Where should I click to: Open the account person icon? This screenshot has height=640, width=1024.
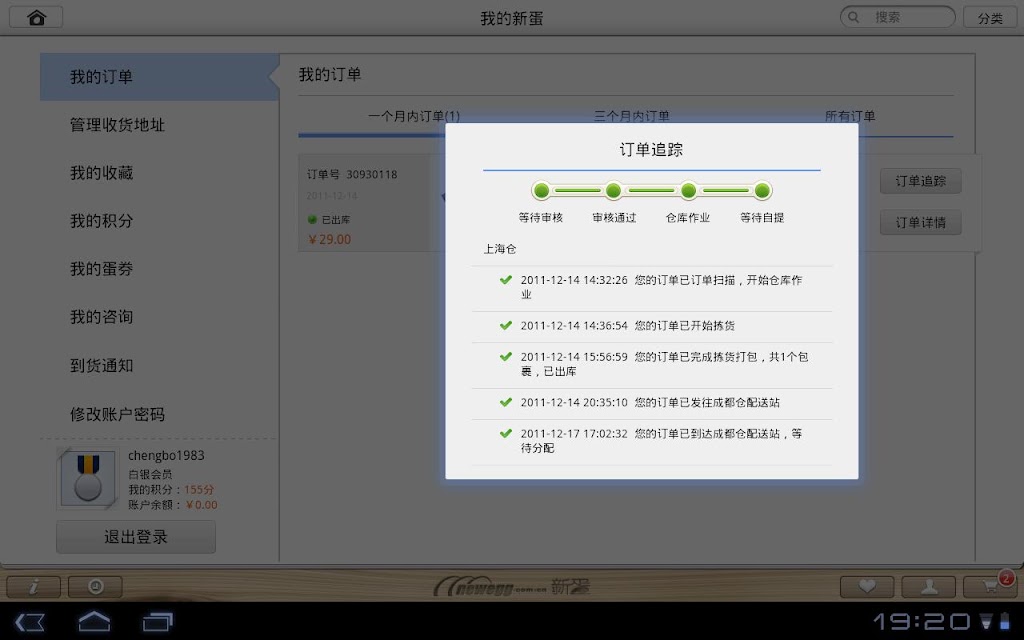pos(929,586)
